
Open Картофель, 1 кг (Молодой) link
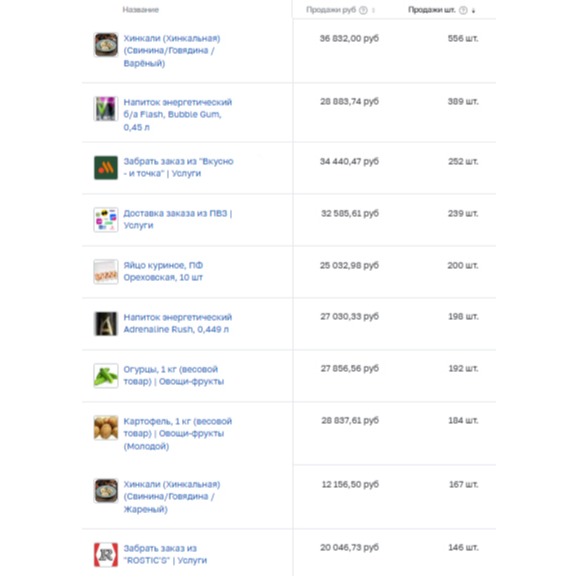click(178, 433)
